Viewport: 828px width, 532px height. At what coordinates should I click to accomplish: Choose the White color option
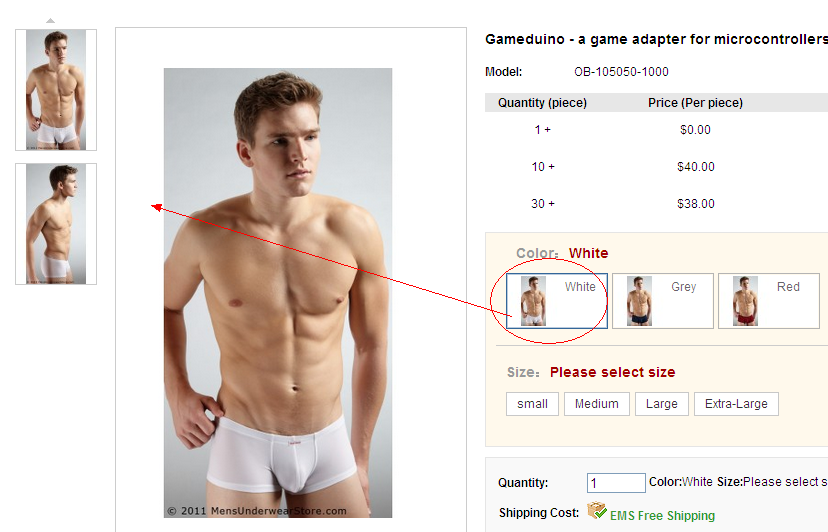557,301
